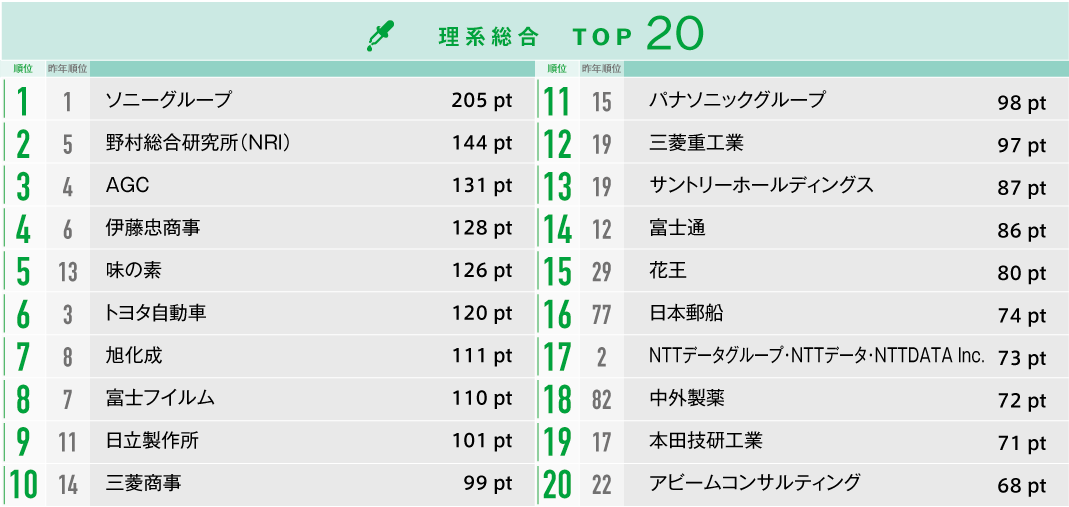Select the ソニーグループ row

pyautogui.click(x=168, y=100)
